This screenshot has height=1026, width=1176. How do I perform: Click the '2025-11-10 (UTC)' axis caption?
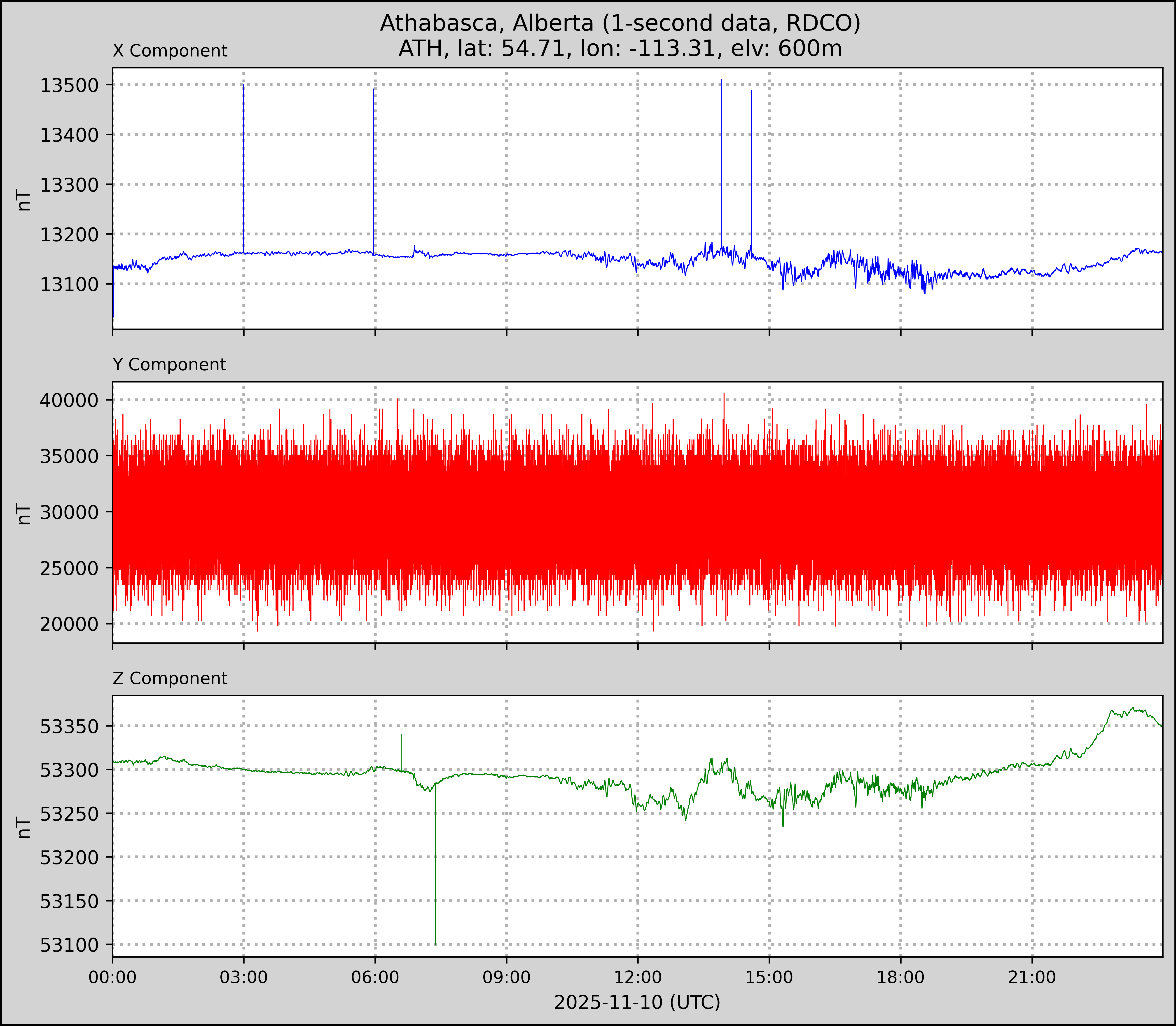click(x=637, y=1002)
